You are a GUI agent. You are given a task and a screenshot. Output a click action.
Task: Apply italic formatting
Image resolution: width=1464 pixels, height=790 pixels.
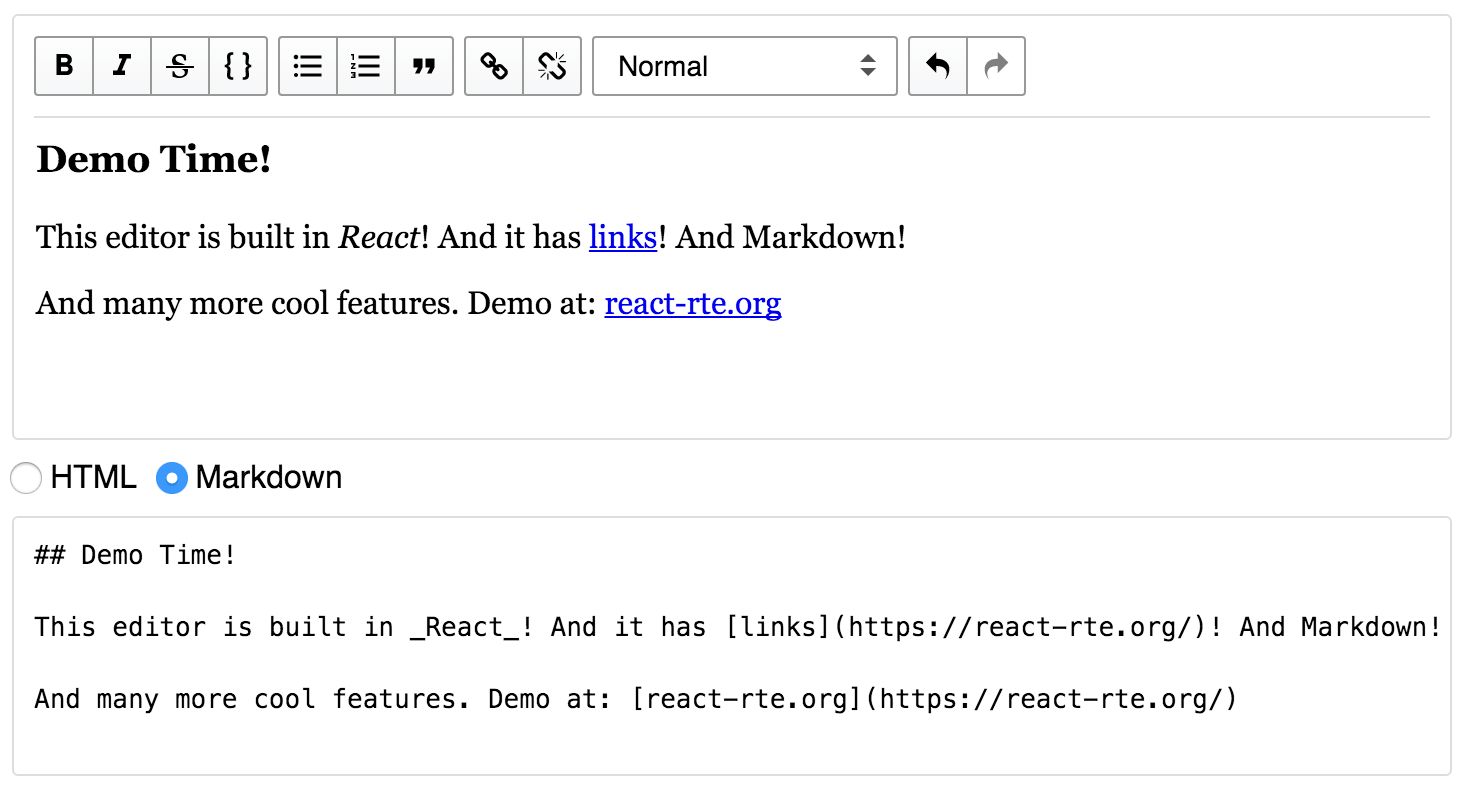click(121, 66)
